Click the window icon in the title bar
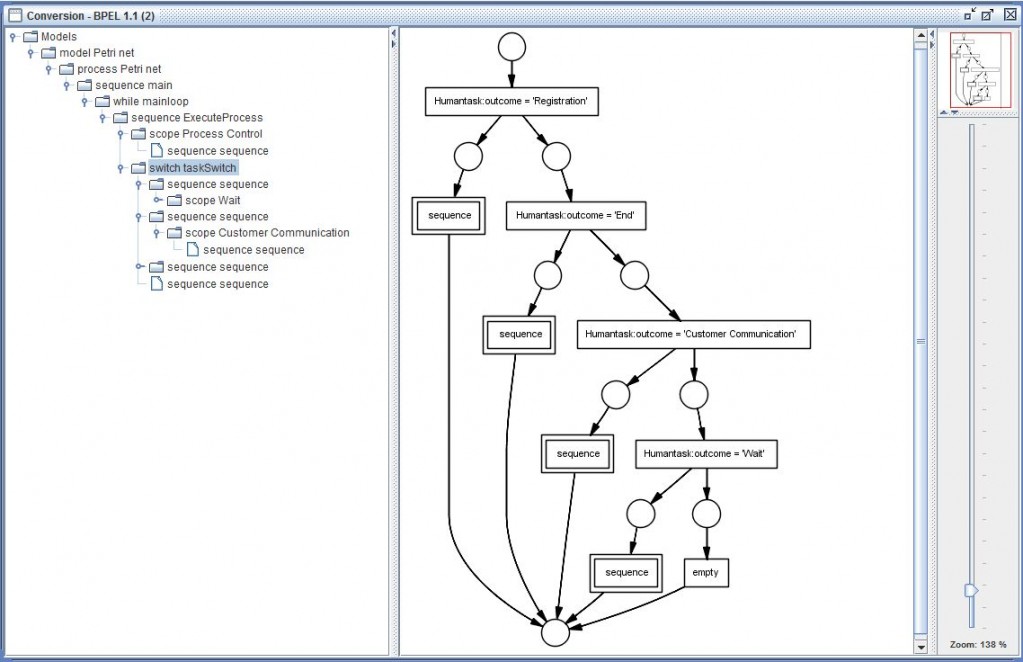This screenshot has height=662, width=1023. click(14, 15)
